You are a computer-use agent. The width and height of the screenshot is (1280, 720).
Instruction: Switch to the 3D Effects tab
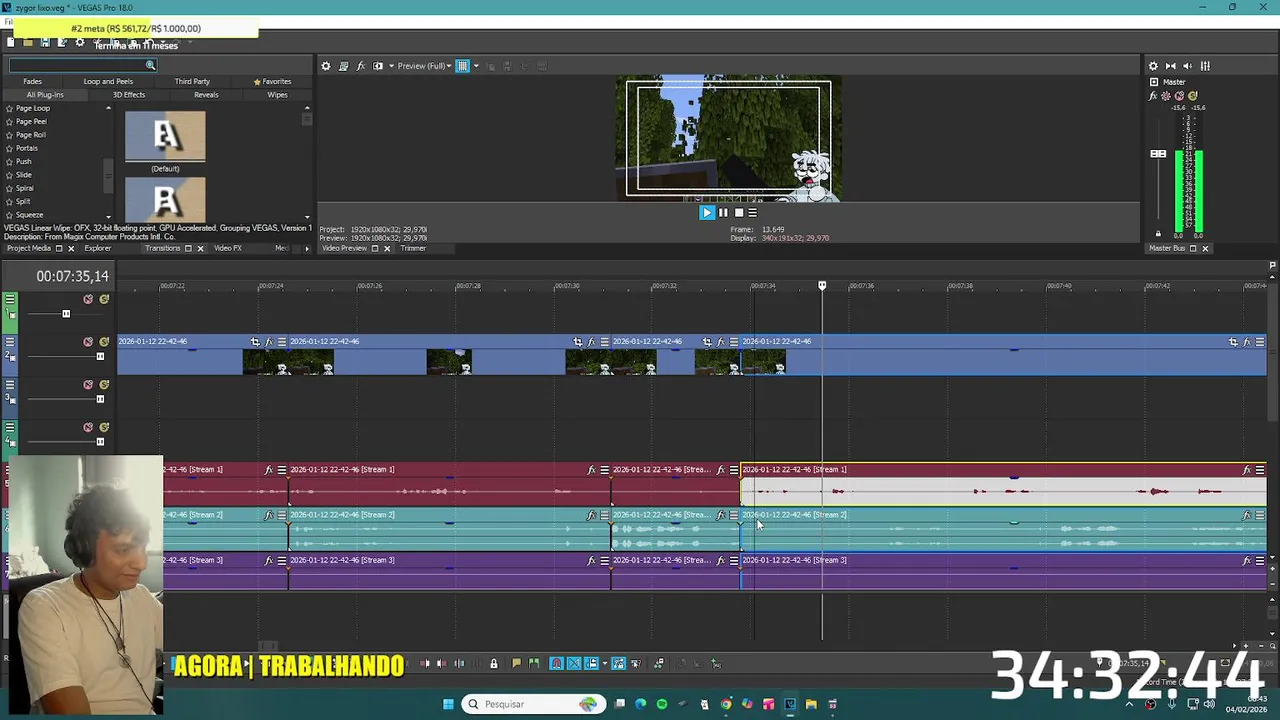(x=129, y=95)
